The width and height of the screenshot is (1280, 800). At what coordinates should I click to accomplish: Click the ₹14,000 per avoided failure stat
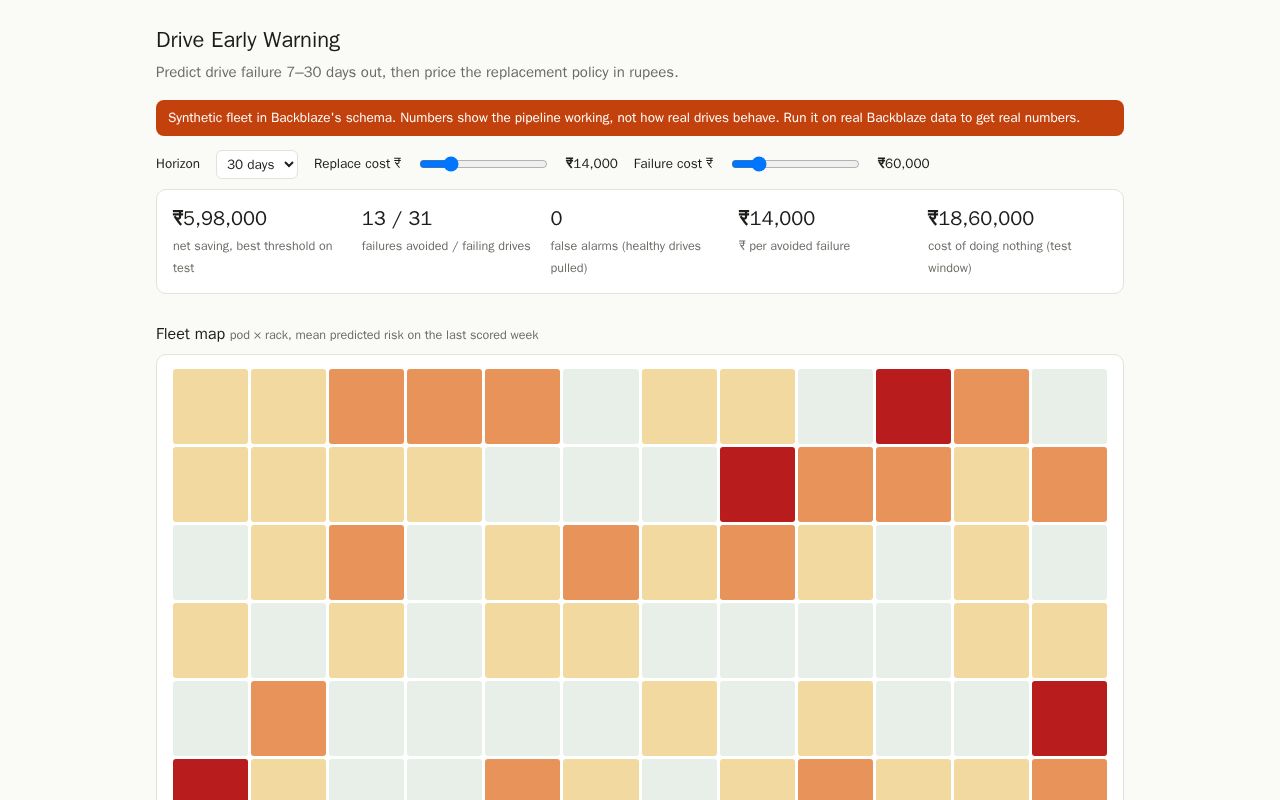tap(777, 218)
